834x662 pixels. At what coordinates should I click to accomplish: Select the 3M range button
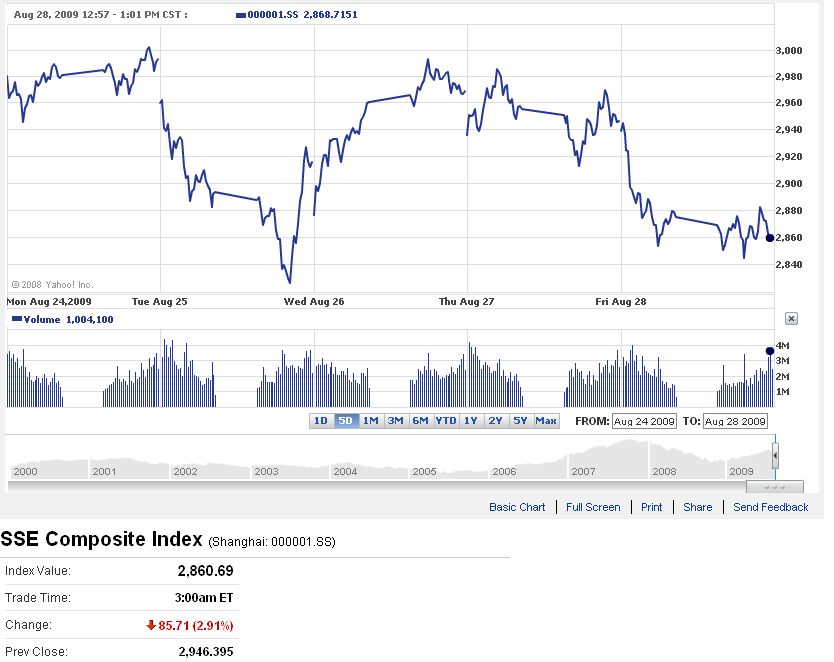tap(395, 421)
